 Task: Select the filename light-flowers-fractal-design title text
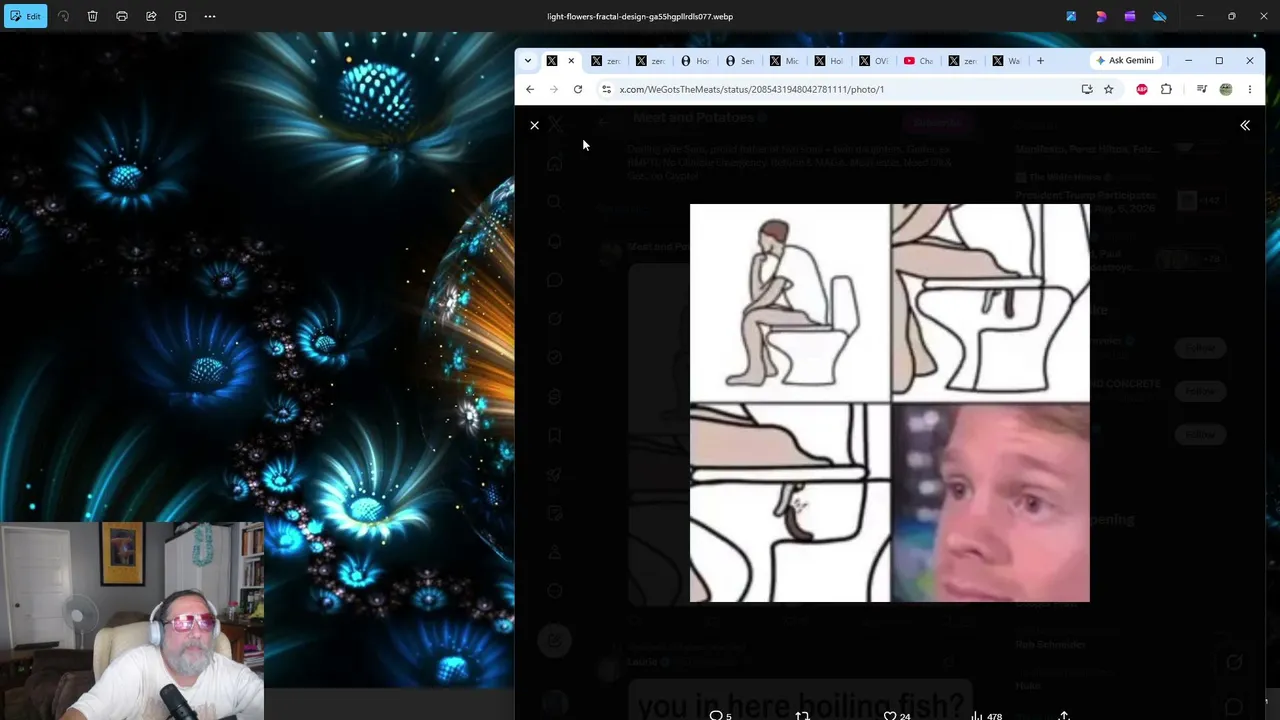[640, 16]
